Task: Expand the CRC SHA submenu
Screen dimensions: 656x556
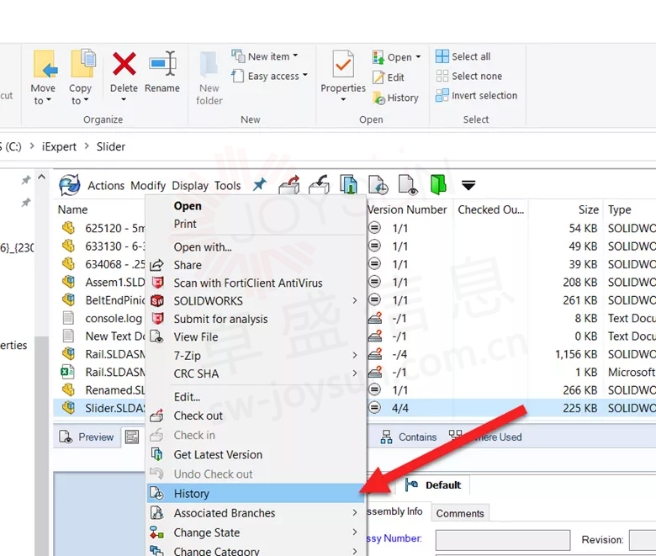Action: 354,373
